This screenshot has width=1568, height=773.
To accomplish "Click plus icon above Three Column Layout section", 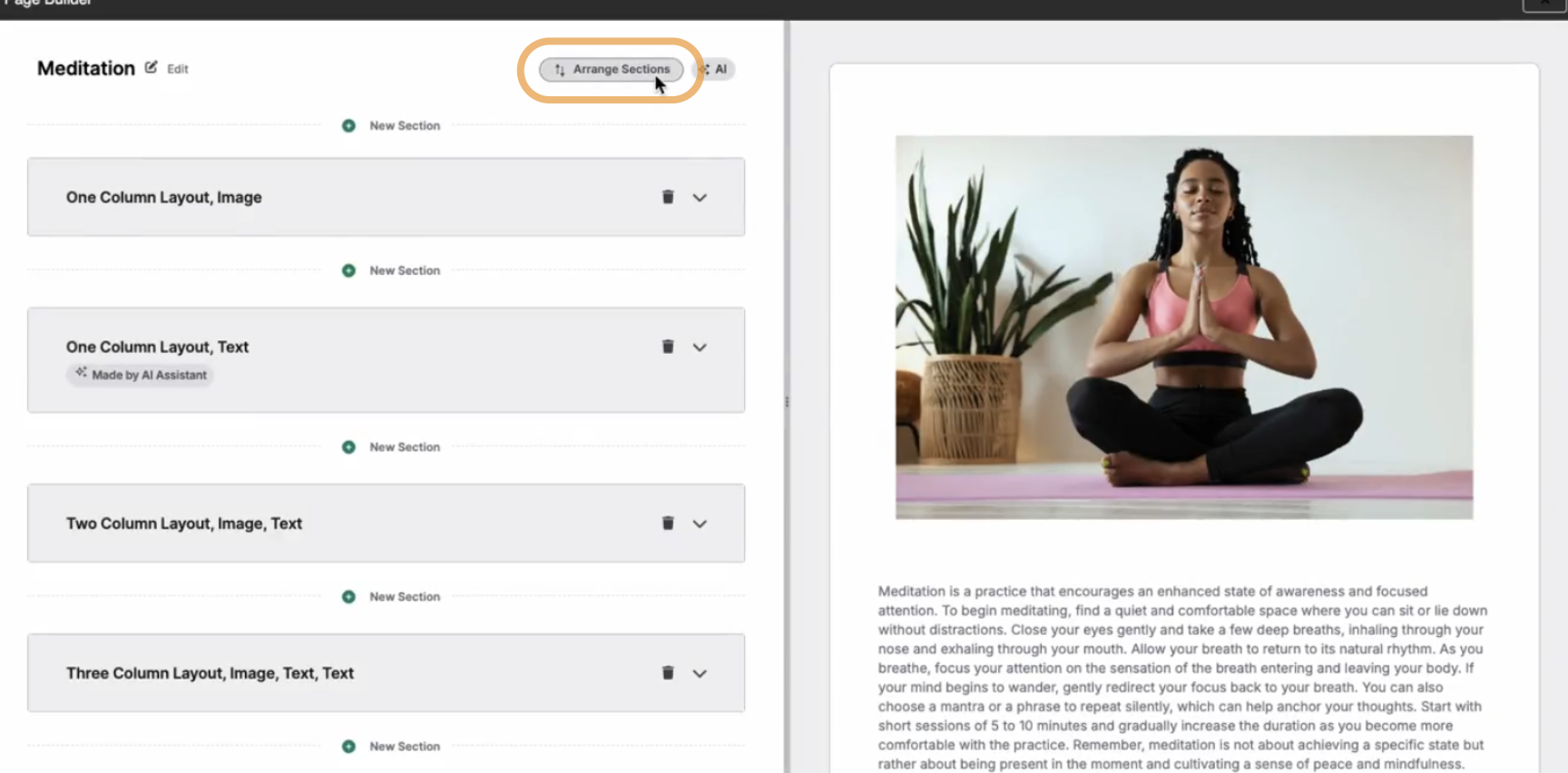I will coord(348,596).
